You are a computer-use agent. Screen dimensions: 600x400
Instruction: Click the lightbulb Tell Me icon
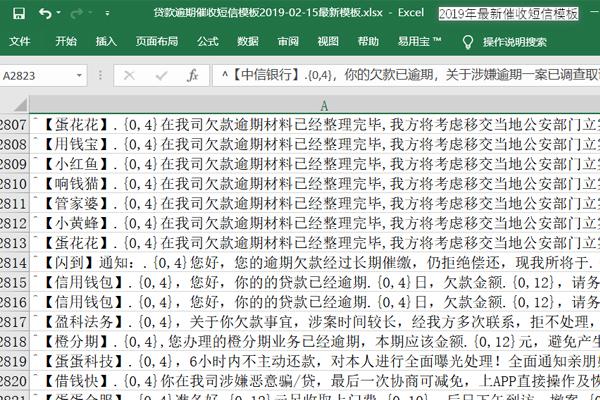pos(468,42)
